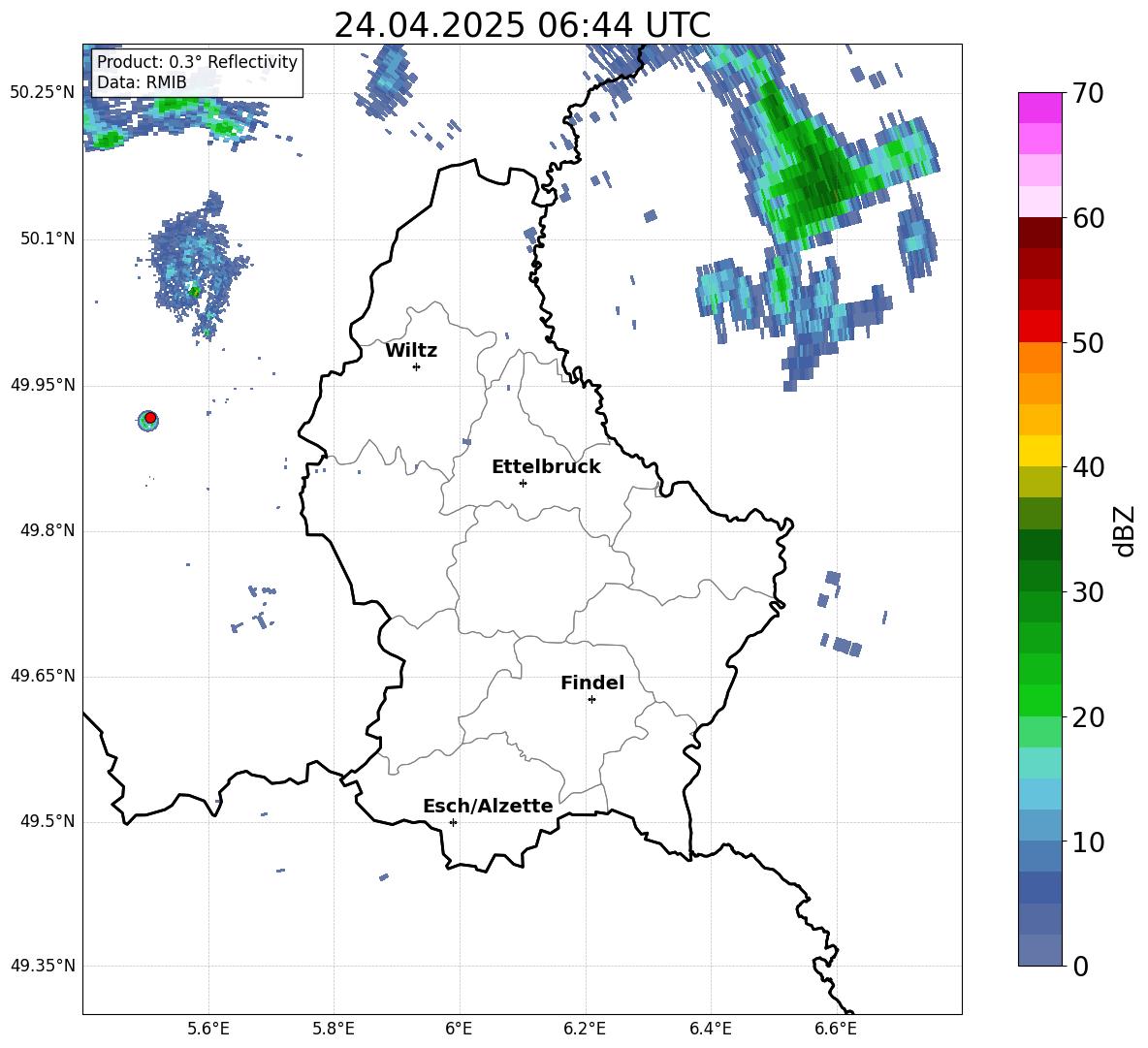Click the Ettelbruck city label
This screenshot has height=1048, width=1148.
click(546, 467)
